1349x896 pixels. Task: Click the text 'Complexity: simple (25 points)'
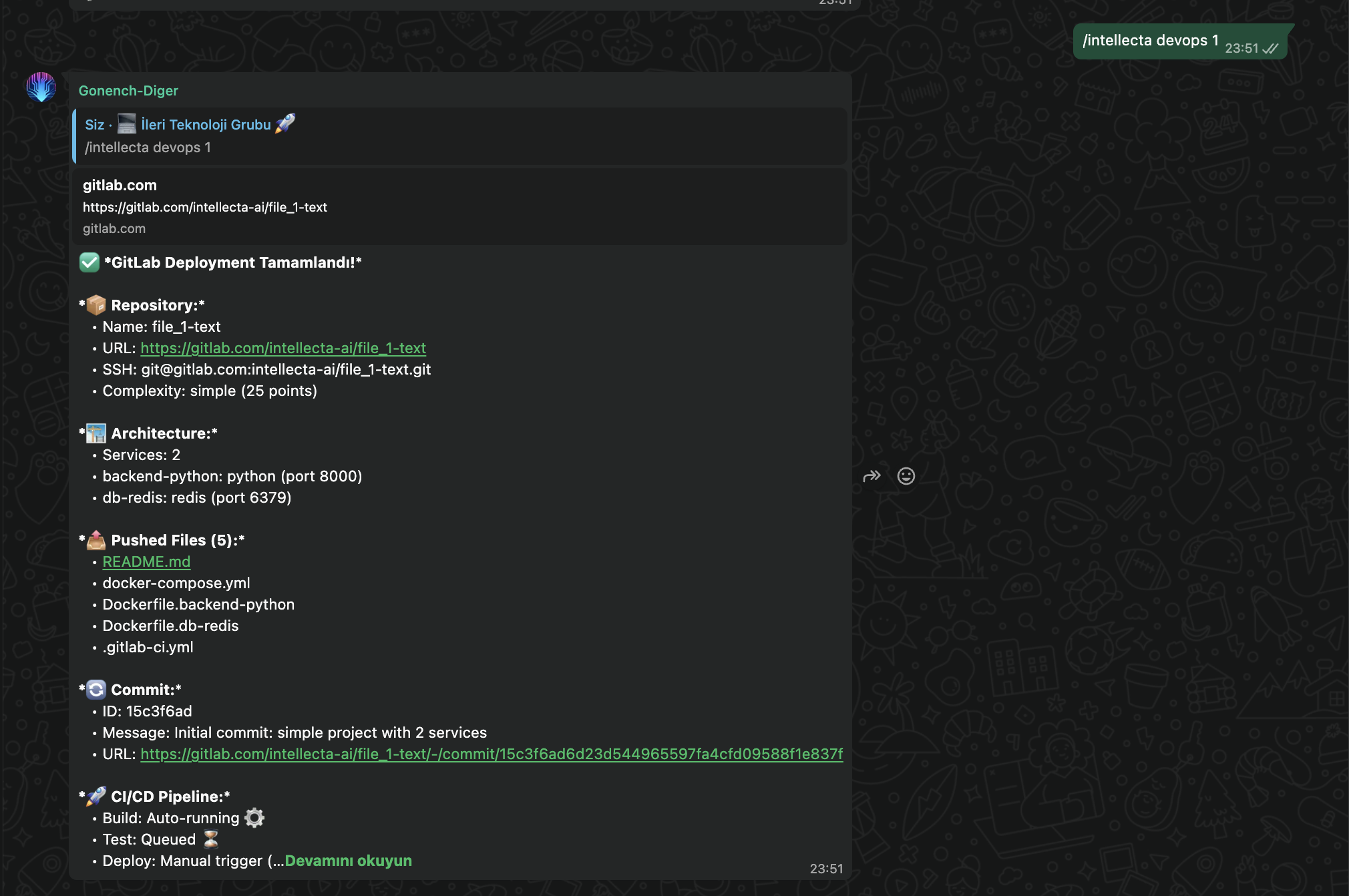click(210, 391)
